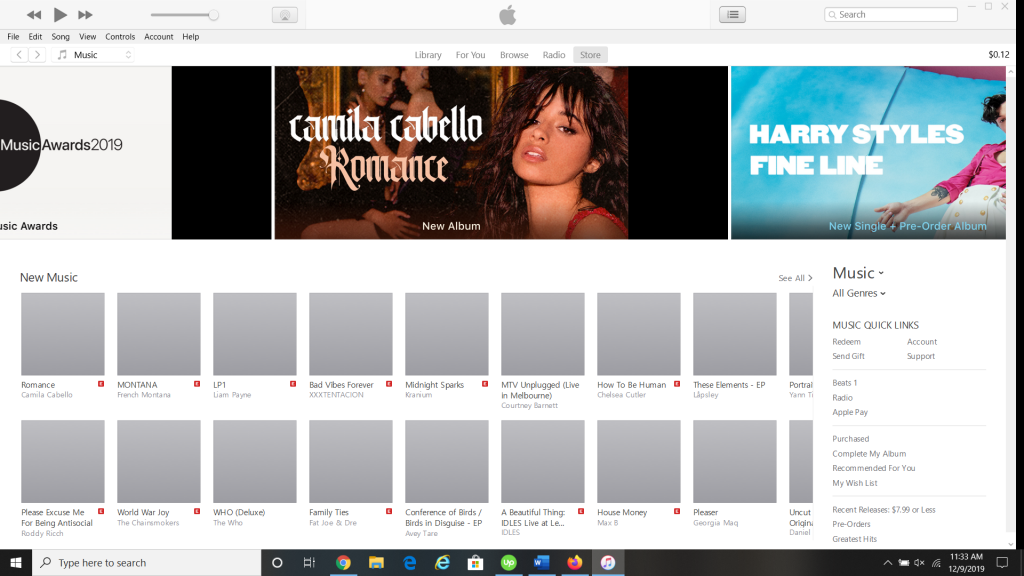Open Firefox from the taskbar
The image size is (1024, 576).
(575, 562)
